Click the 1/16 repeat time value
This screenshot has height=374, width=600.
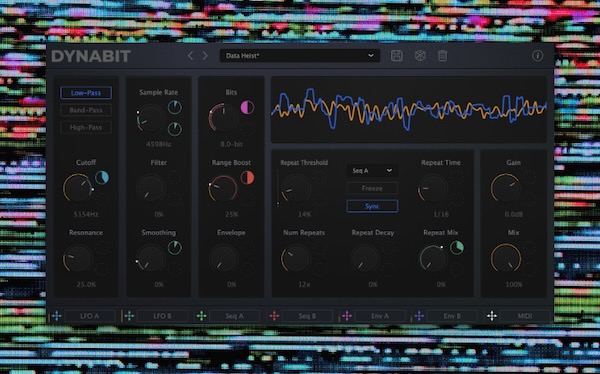pos(441,214)
